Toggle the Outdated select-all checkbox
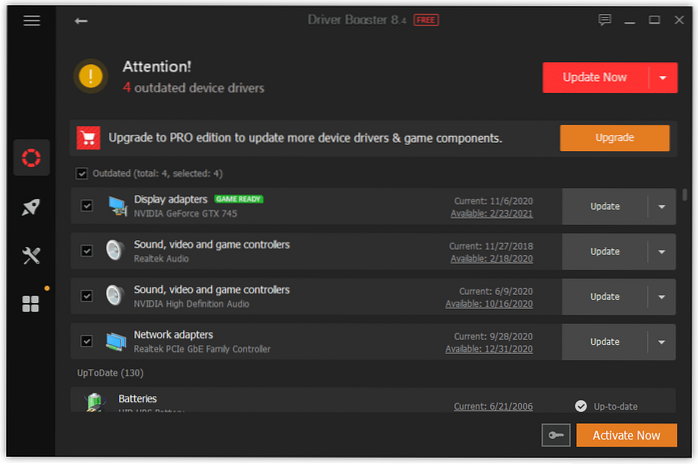The height and width of the screenshot is (464, 698). 82,173
